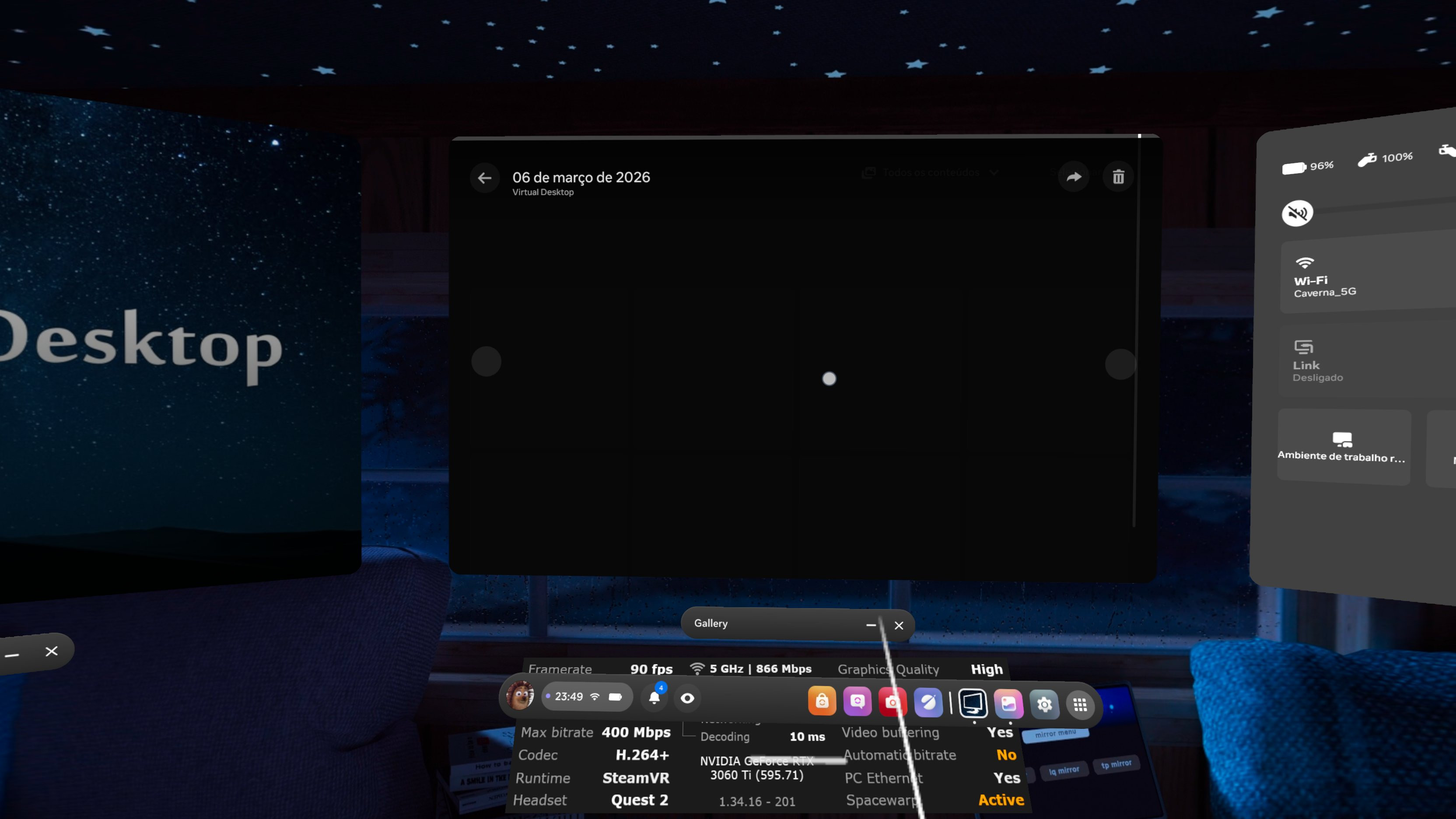
Task: Launch the Camera app icon
Action: (892, 703)
